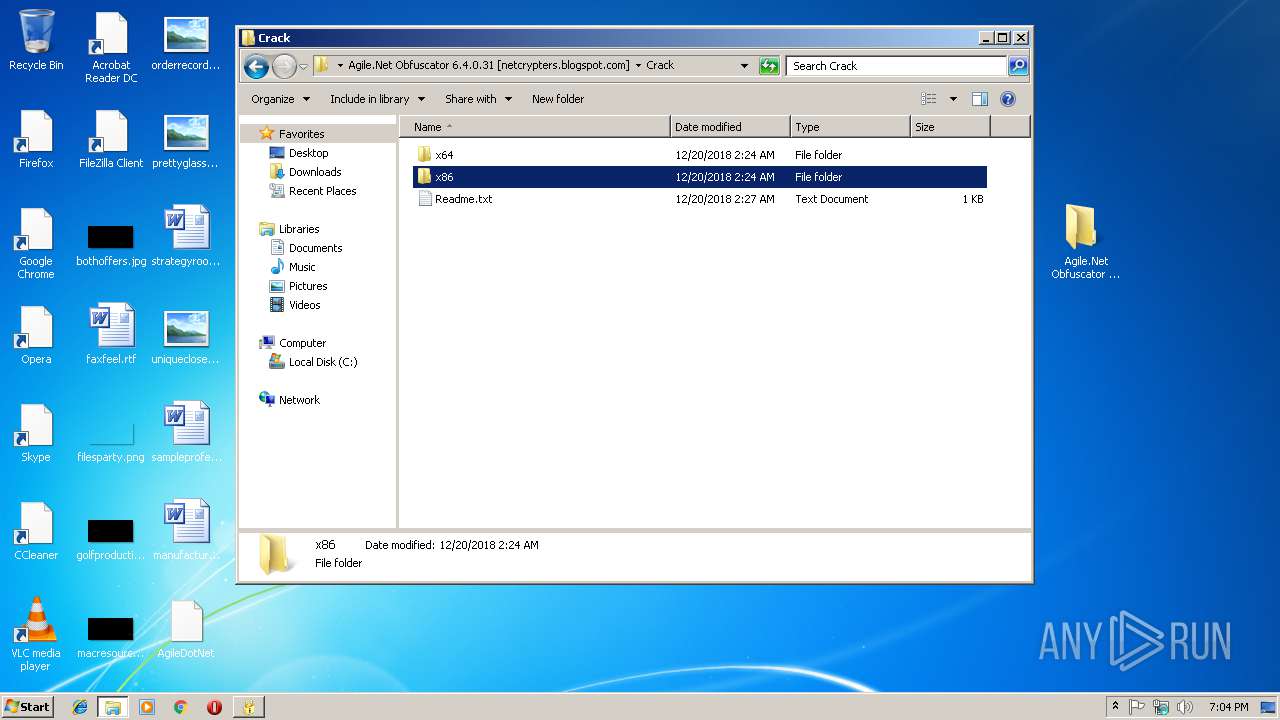Open the Include in library dropdown
Viewport: 1280px width, 720px height.
tap(377, 99)
